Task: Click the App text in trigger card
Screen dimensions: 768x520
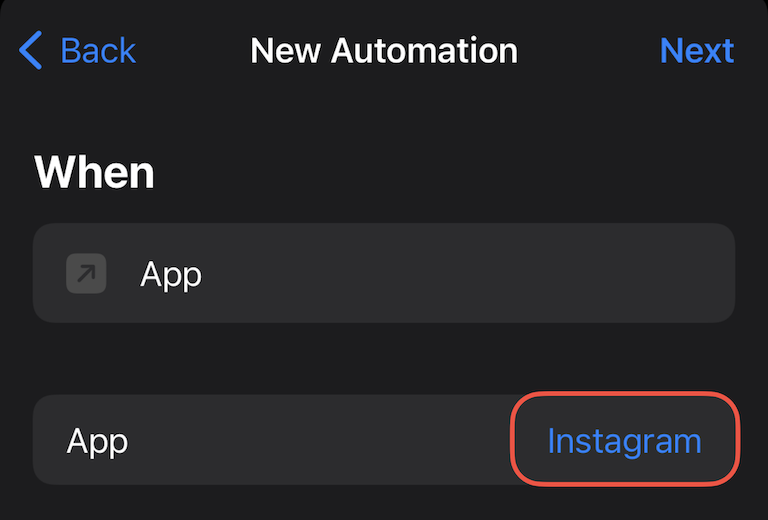Action: point(171,274)
